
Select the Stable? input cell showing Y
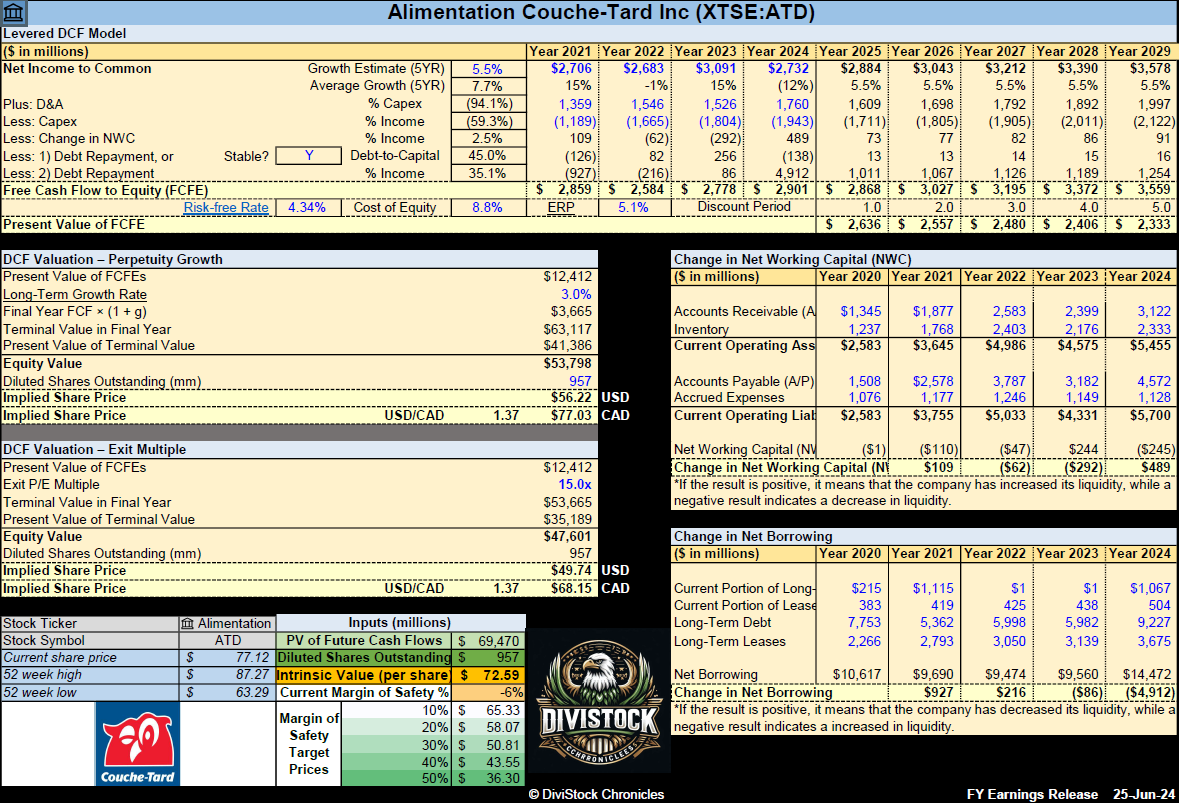pyautogui.click(x=308, y=156)
